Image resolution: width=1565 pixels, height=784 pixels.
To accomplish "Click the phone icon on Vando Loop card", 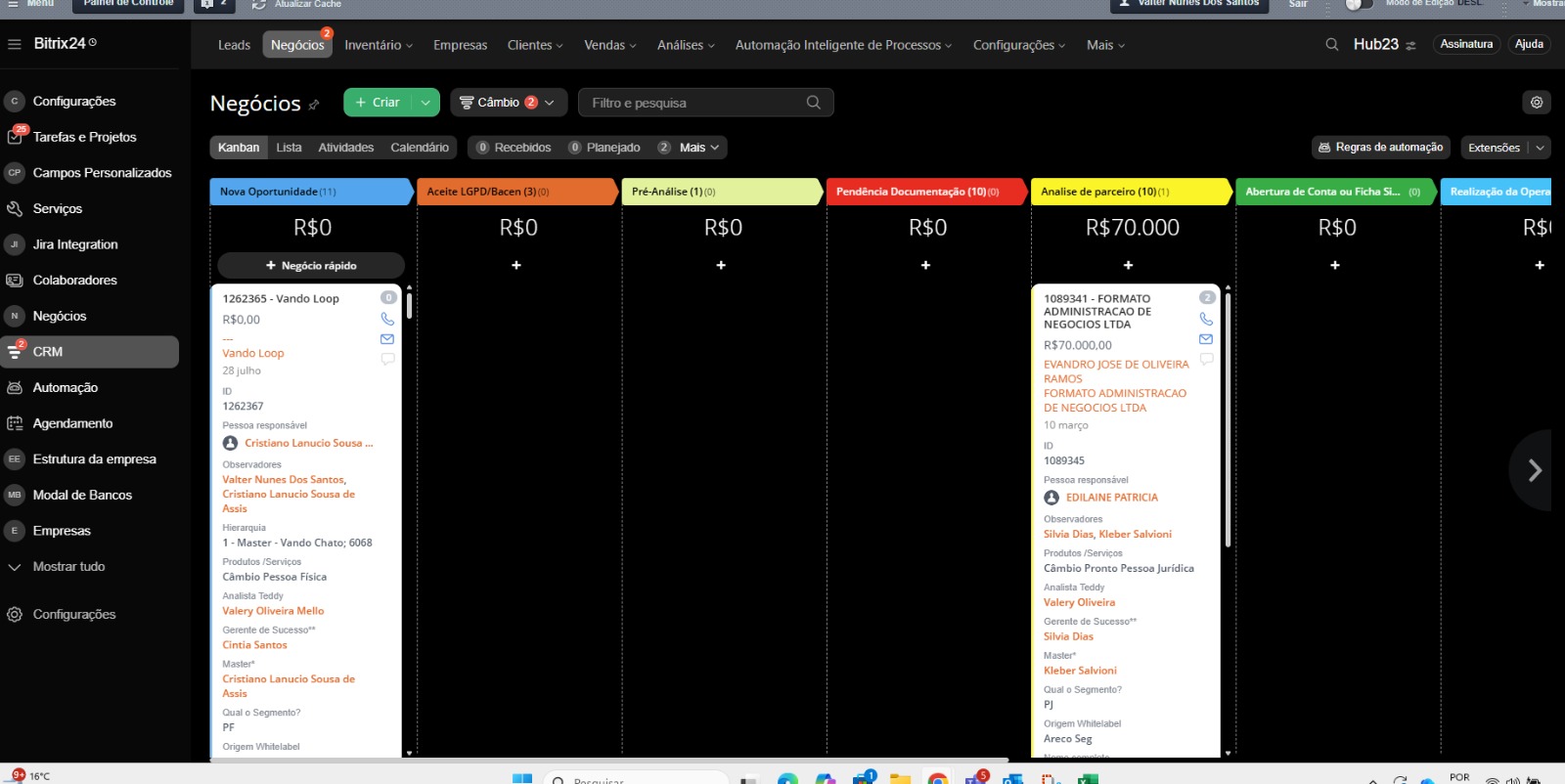I will point(387,319).
